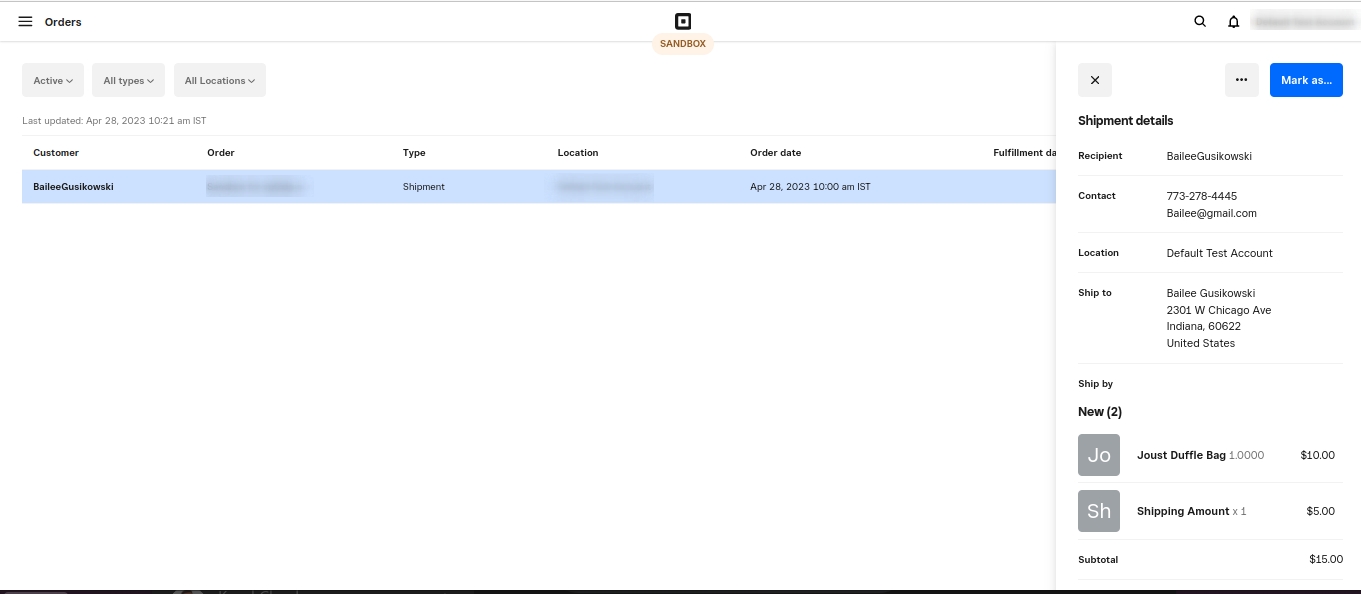Screen dimensions: 1361x594
Task: Open the notifications bell
Action: coord(1234,21)
